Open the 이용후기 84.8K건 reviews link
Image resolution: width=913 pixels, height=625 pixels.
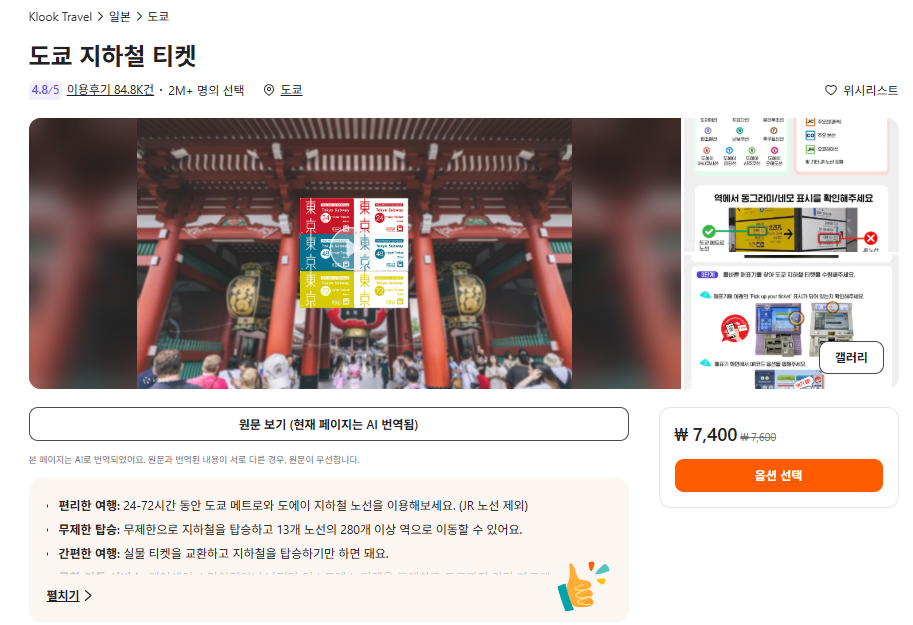[x=110, y=90]
